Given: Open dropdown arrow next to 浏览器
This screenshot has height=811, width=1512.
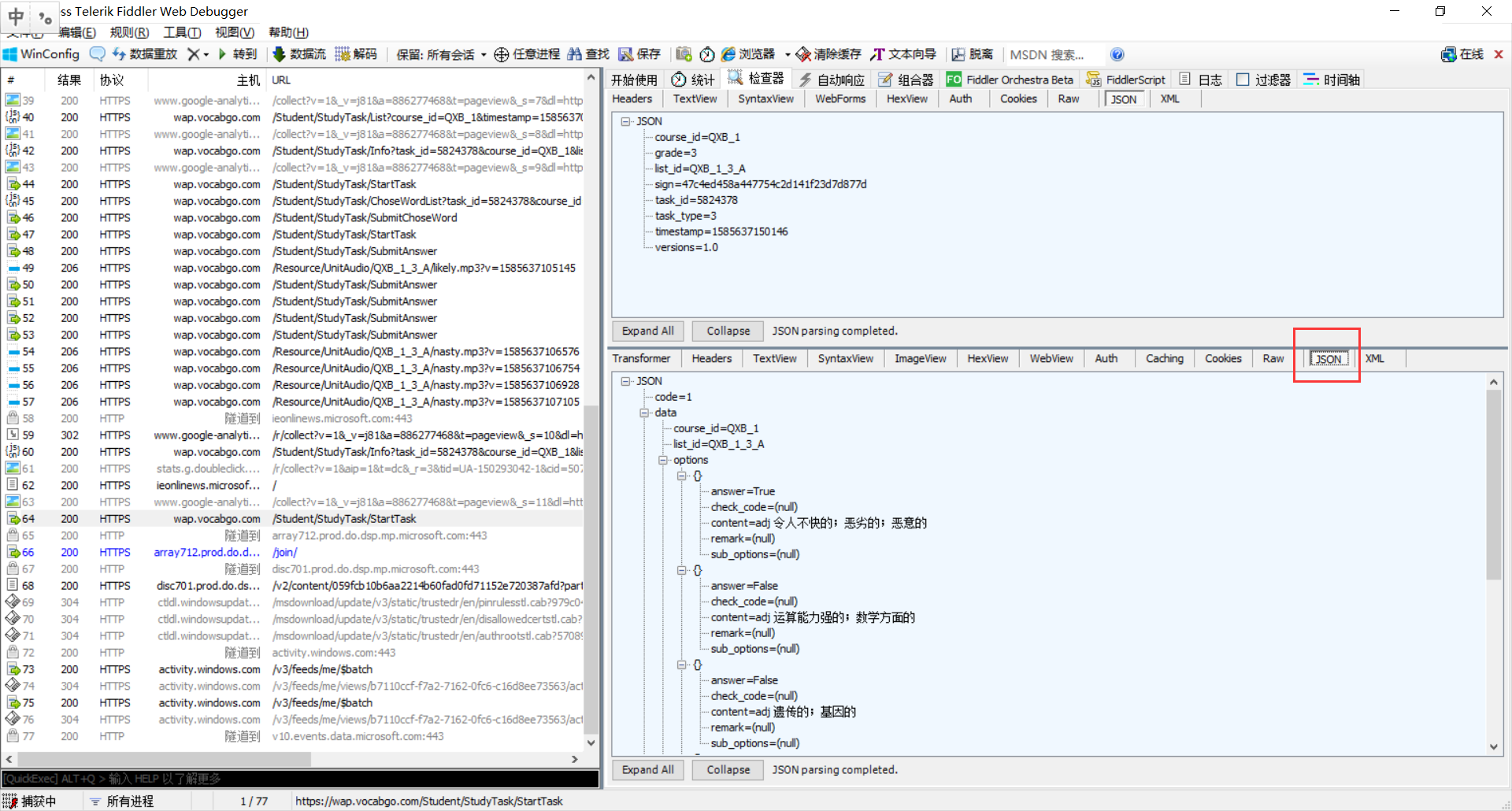Looking at the screenshot, I should coord(787,54).
